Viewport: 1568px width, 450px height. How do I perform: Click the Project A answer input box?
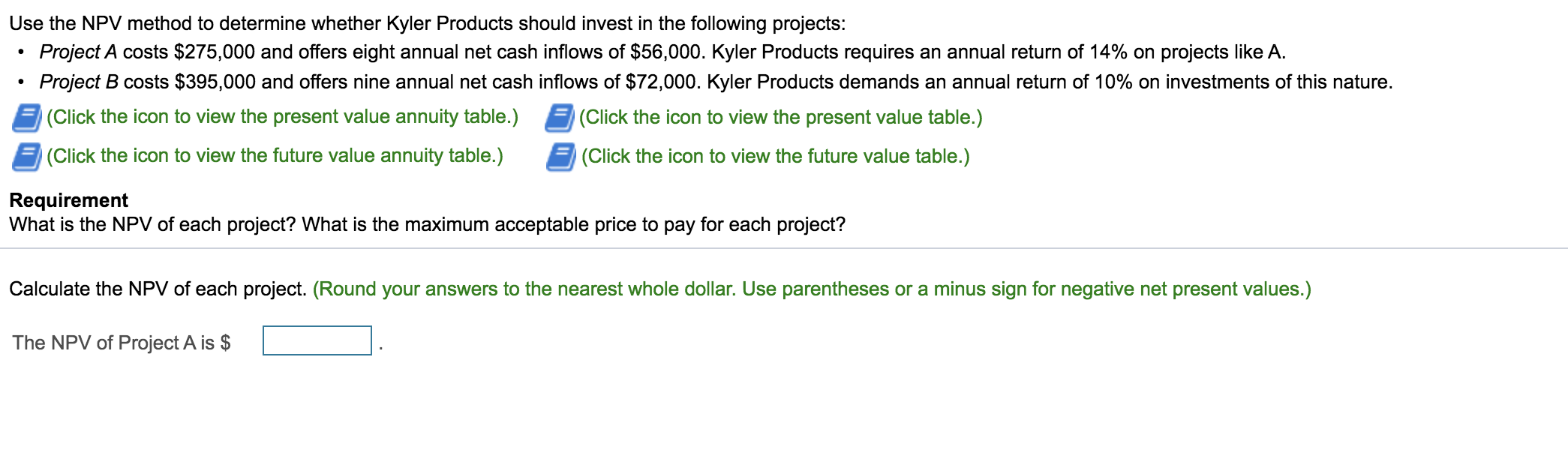point(315,342)
